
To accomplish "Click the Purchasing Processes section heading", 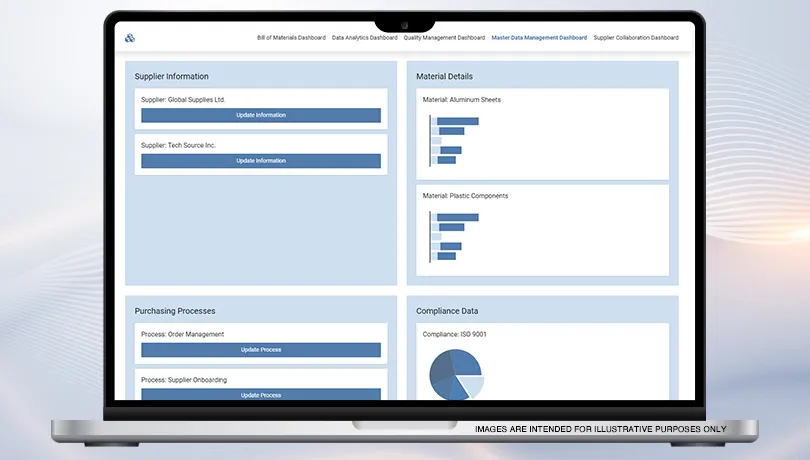I will tap(175, 311).
